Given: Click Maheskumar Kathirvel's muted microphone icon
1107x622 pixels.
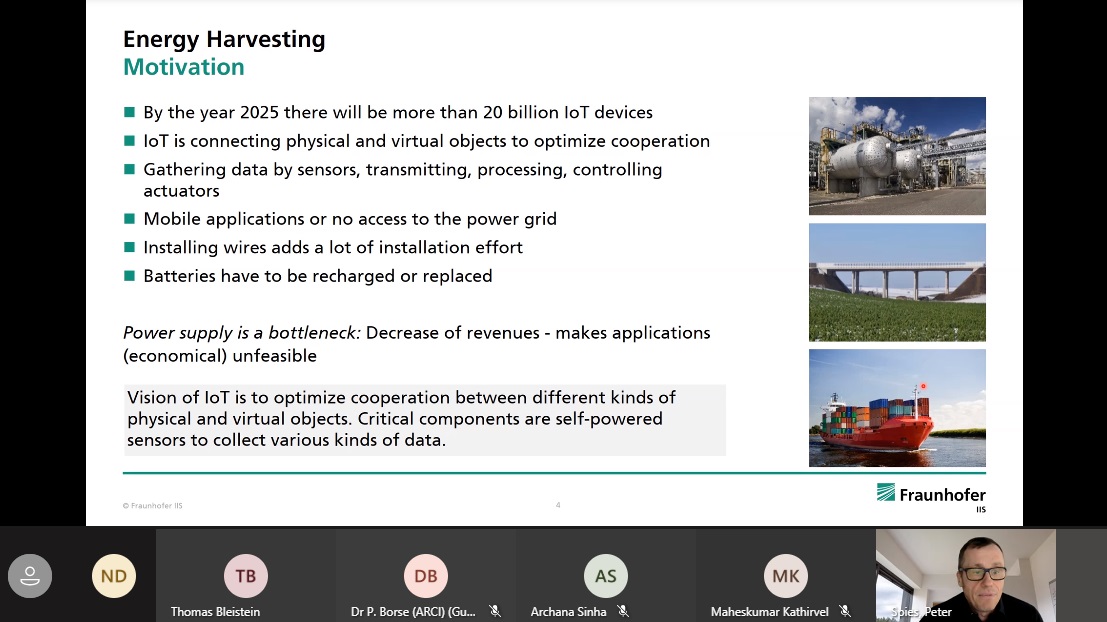Looking at the screenshot, I should pos(845,611).
